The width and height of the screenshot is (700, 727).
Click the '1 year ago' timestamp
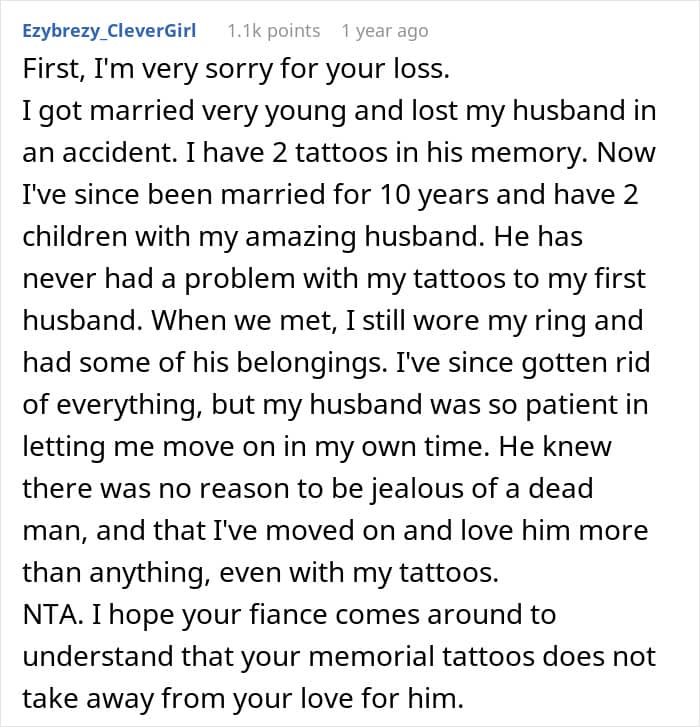point(385,32)
